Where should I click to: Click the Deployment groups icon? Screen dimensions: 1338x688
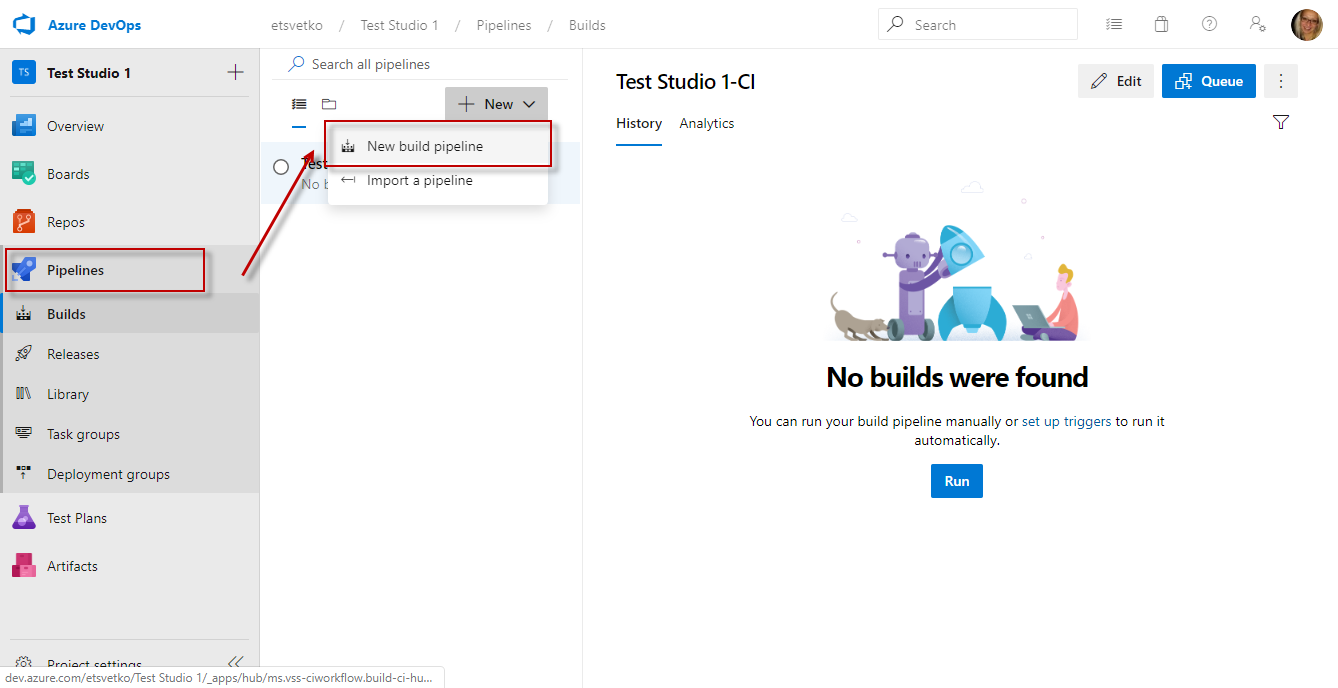tap(24, 474)
